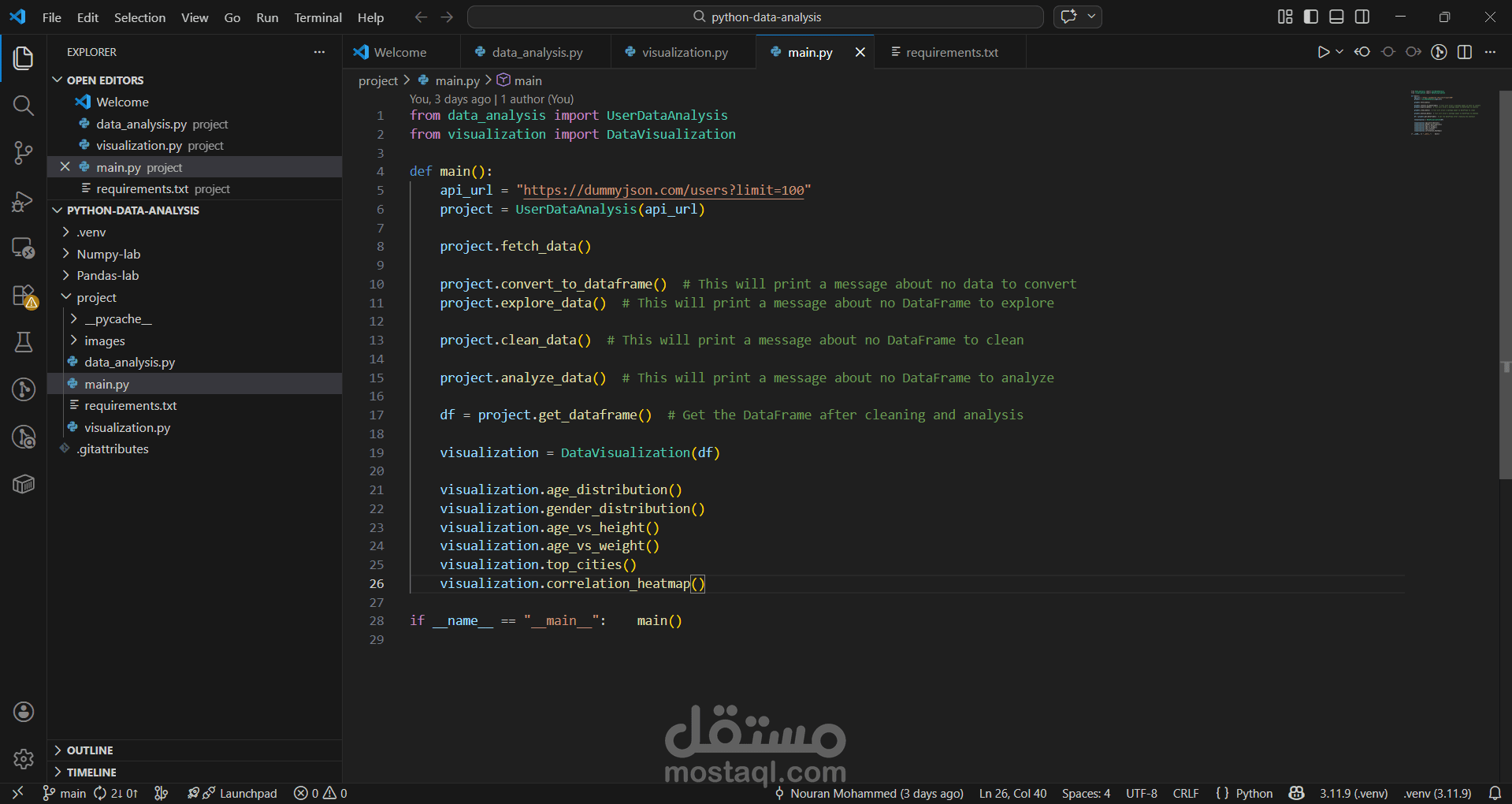This screenshot has height=804, width=1512.
Task: Open the Search view in activity bar
Action: click(x=24, y=106)
